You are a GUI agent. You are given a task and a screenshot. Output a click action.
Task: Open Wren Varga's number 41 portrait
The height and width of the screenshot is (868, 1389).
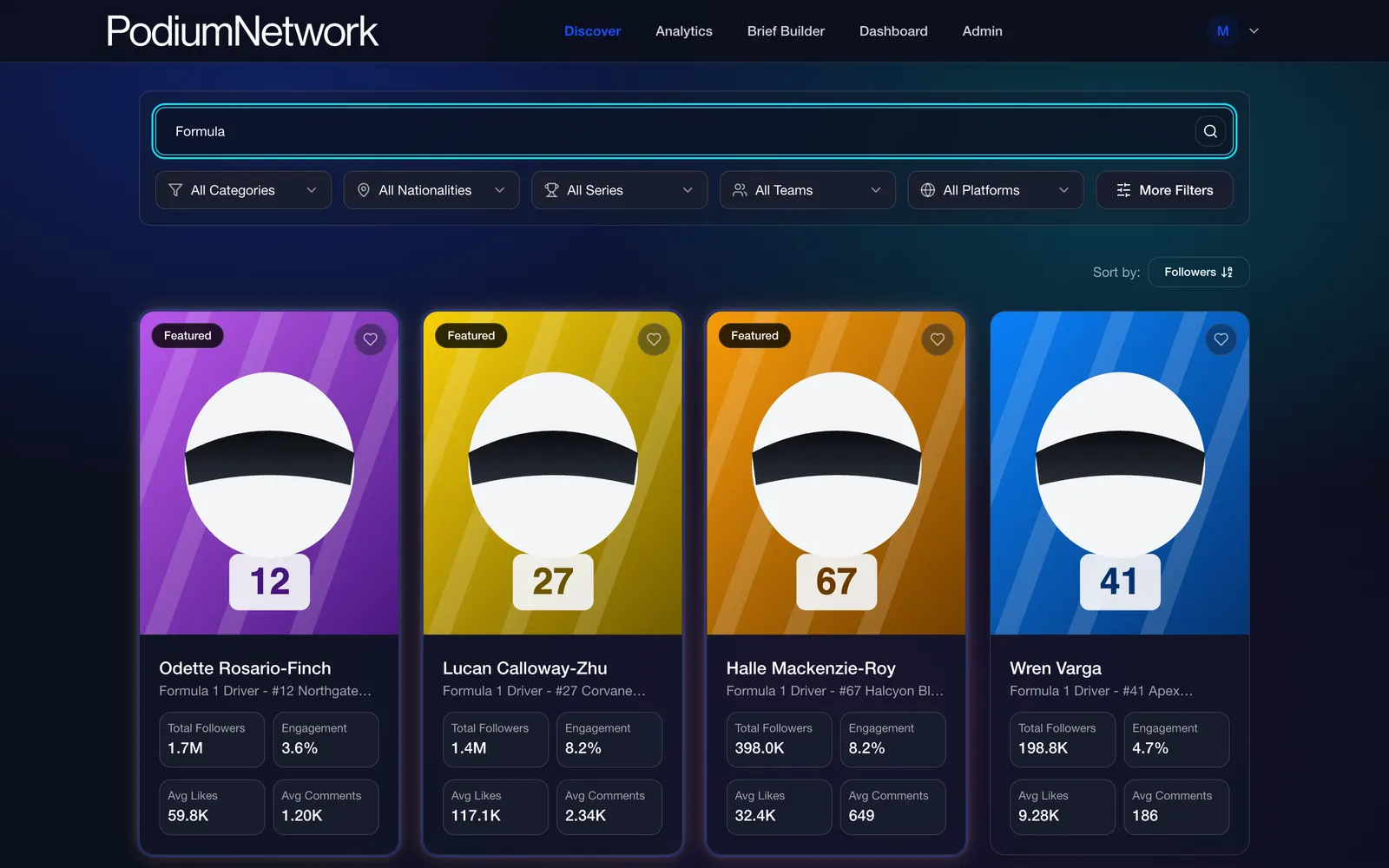pos(1120,473)
